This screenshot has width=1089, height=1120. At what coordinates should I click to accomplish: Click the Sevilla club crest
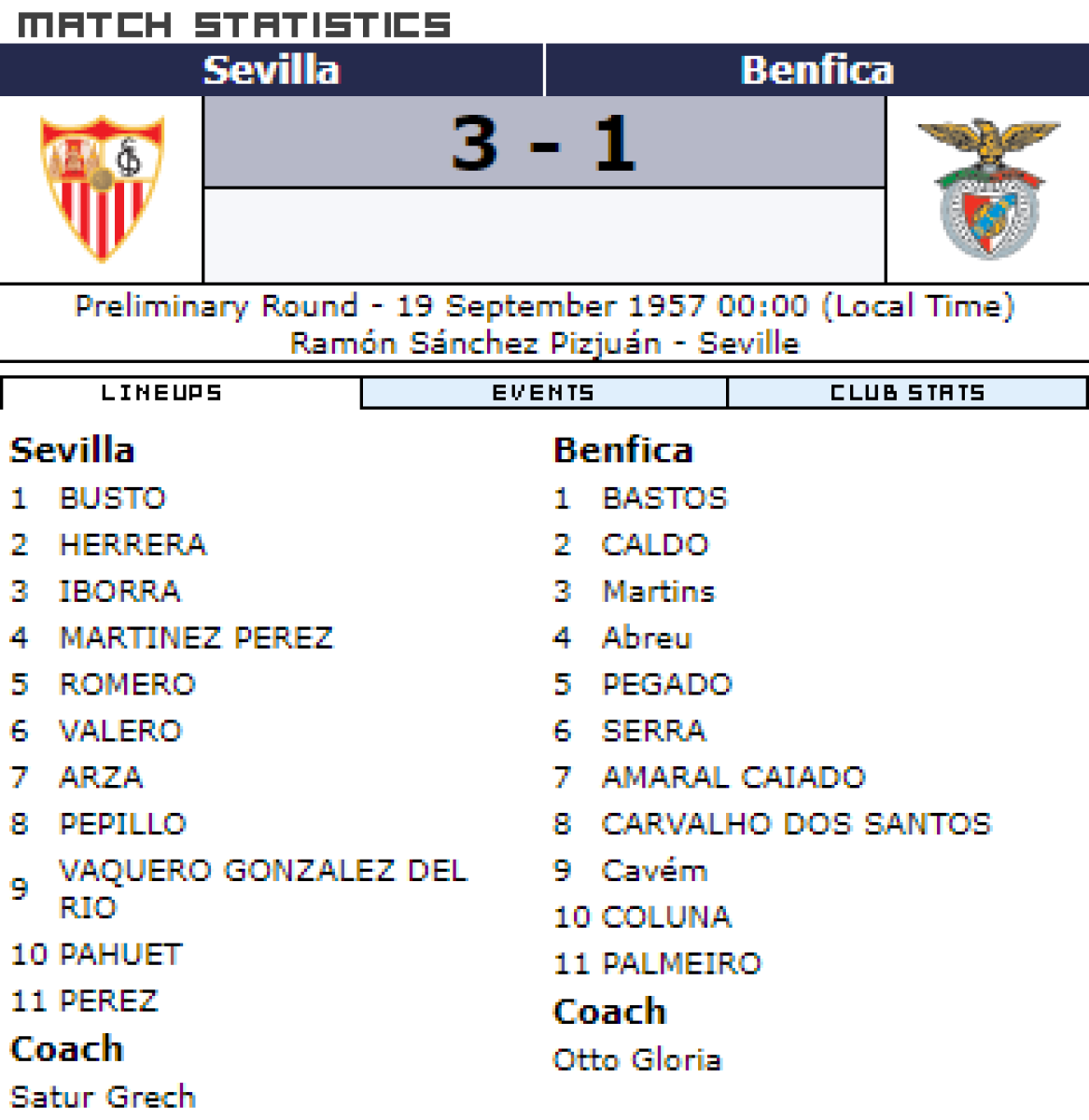(x=102, y=188)
